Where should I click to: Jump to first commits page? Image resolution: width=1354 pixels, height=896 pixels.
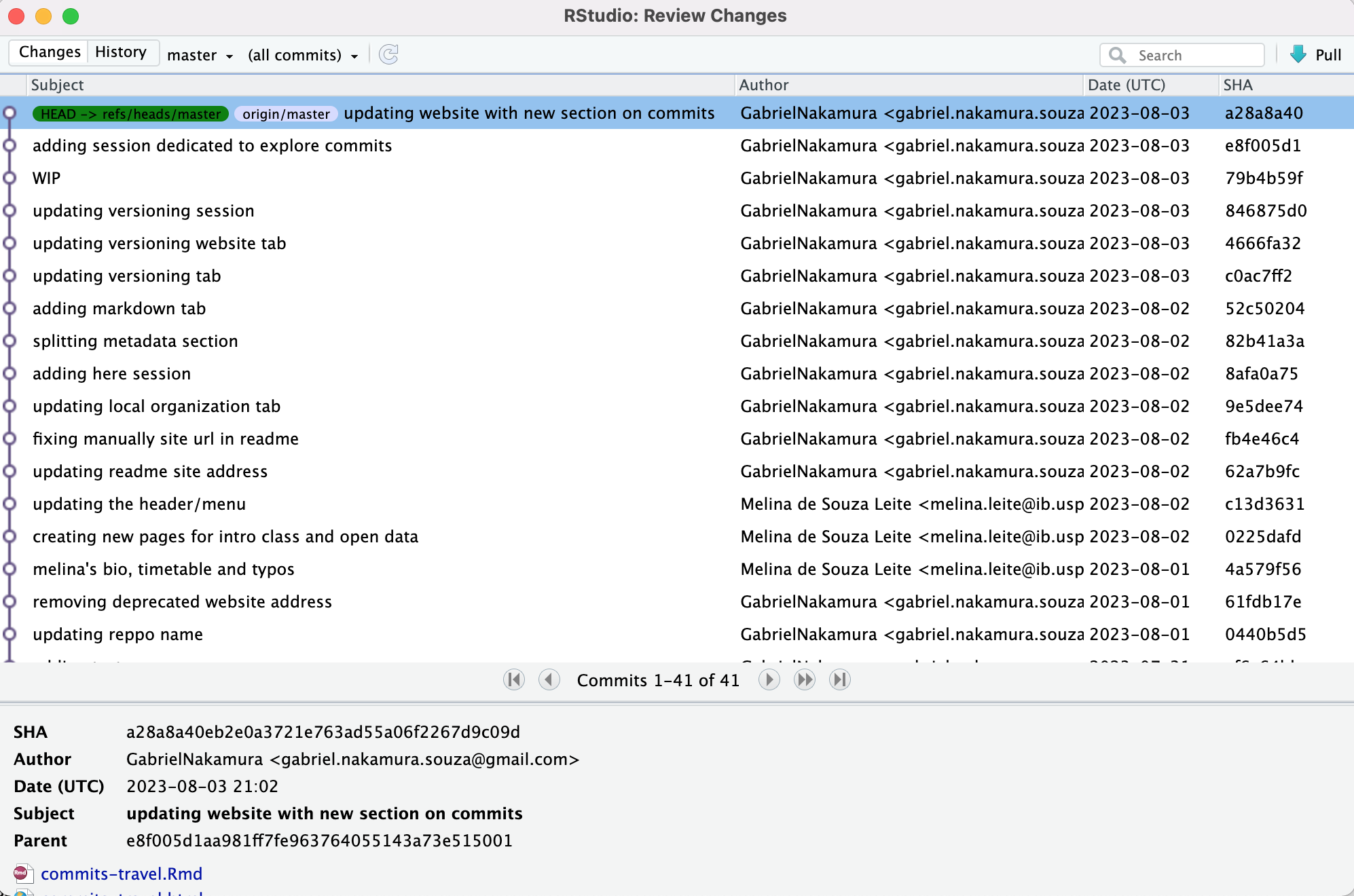tap(514, 679)
